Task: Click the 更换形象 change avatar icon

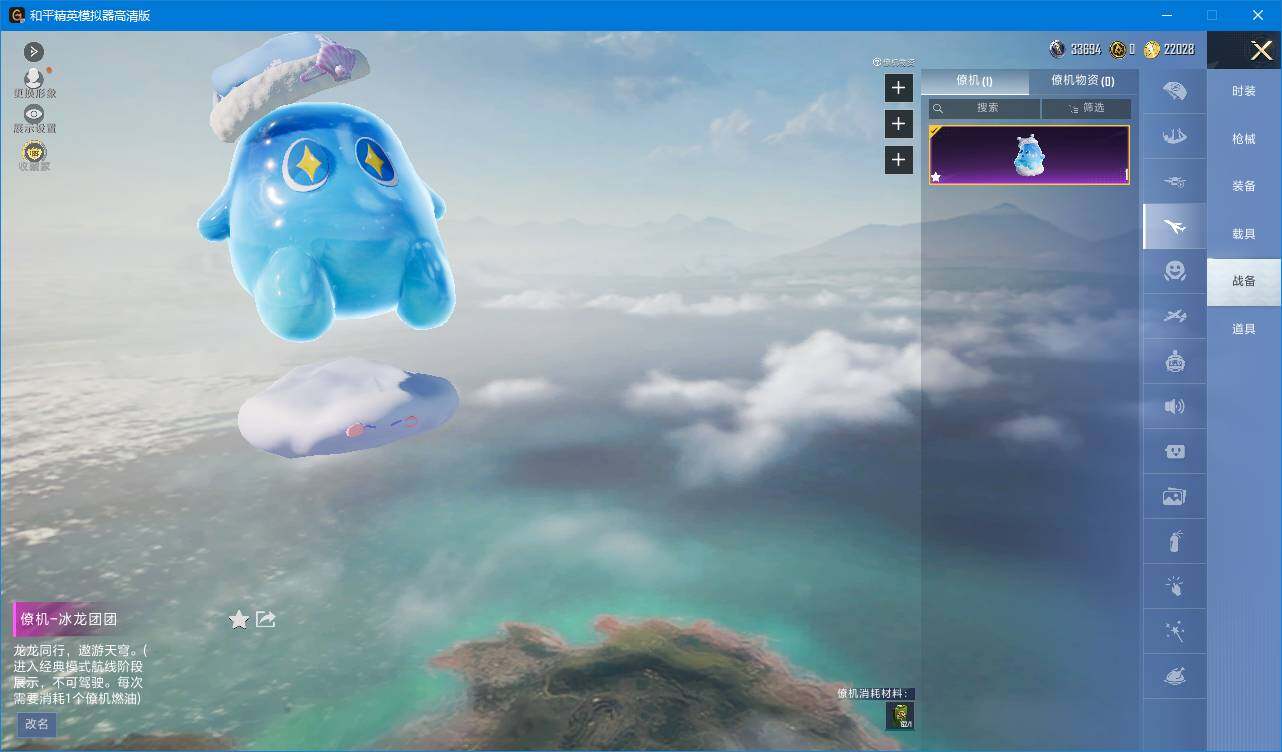Action: (x=34, y=82)
